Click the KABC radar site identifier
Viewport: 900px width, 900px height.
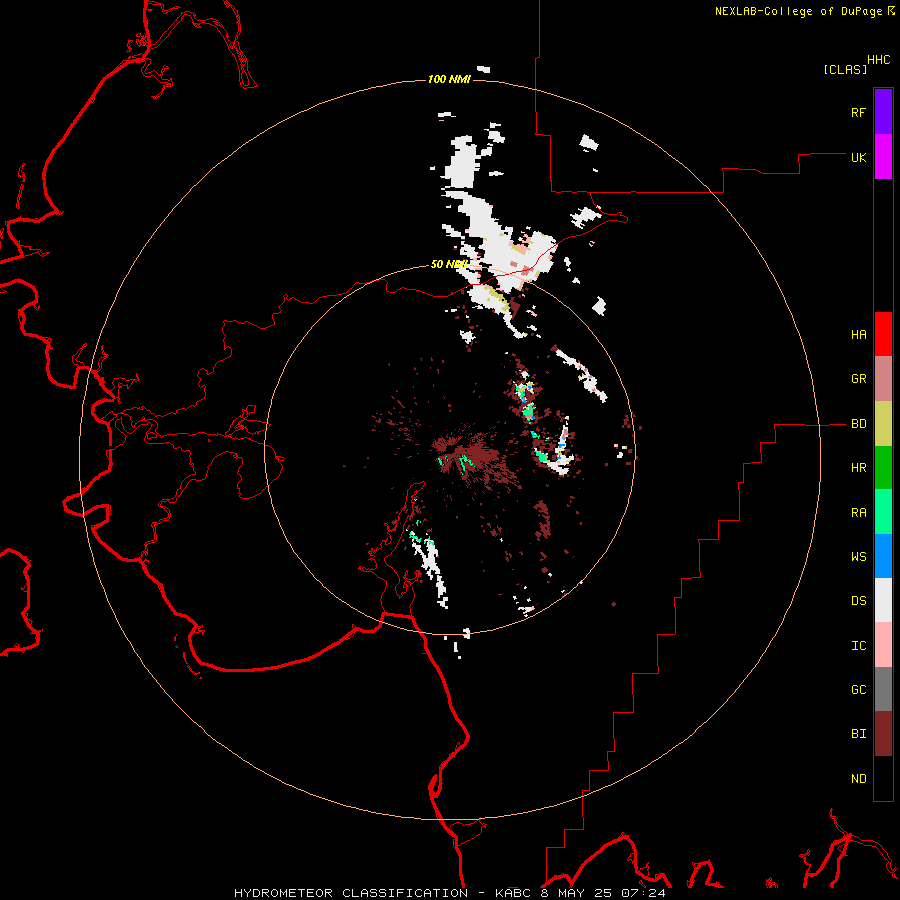coord(513,893)
